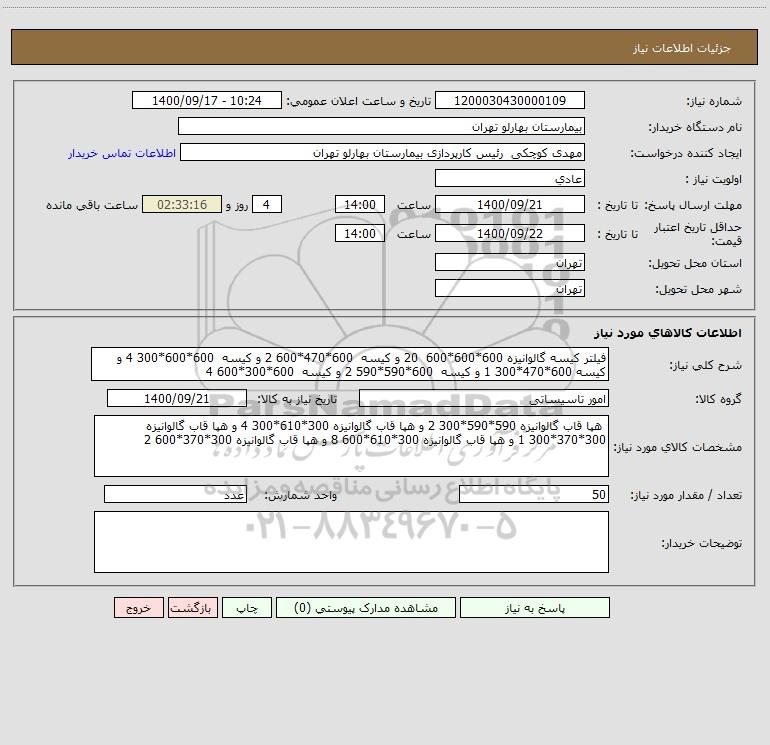
Task: Click the label توضیحات خریدار
Action: point(701,543)
